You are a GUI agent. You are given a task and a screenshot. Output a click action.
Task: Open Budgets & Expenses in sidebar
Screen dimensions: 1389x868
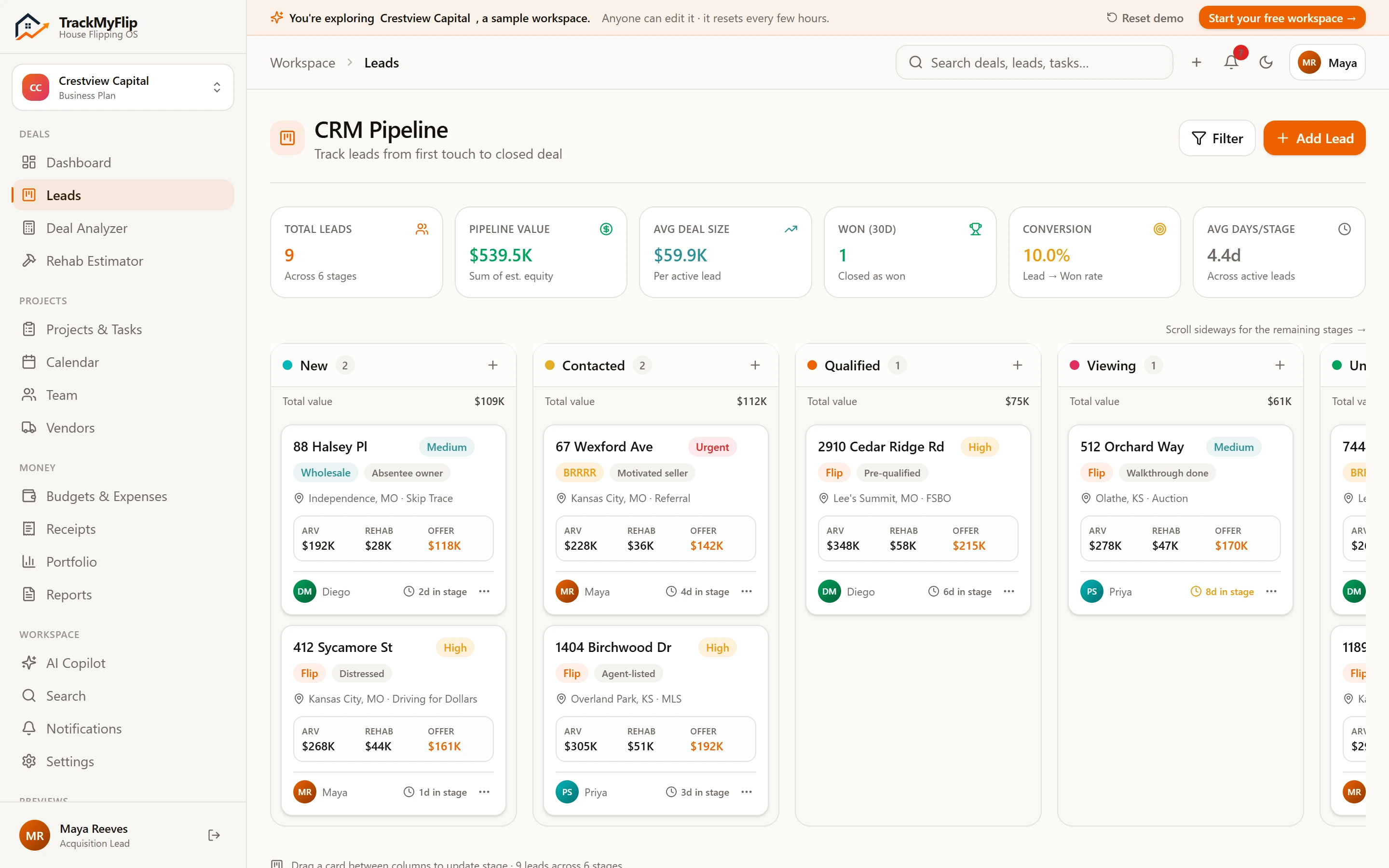[x=123, y=496]
